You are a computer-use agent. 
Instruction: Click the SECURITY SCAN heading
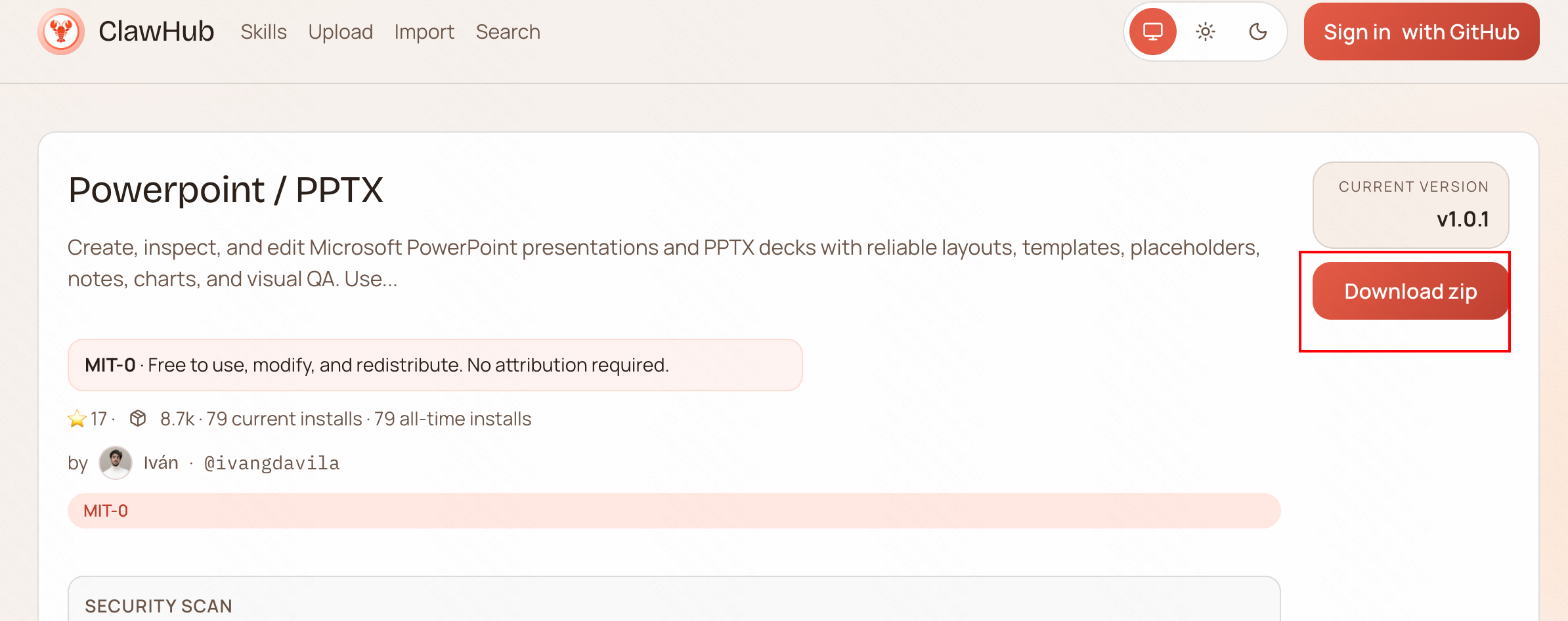[159, 606]
